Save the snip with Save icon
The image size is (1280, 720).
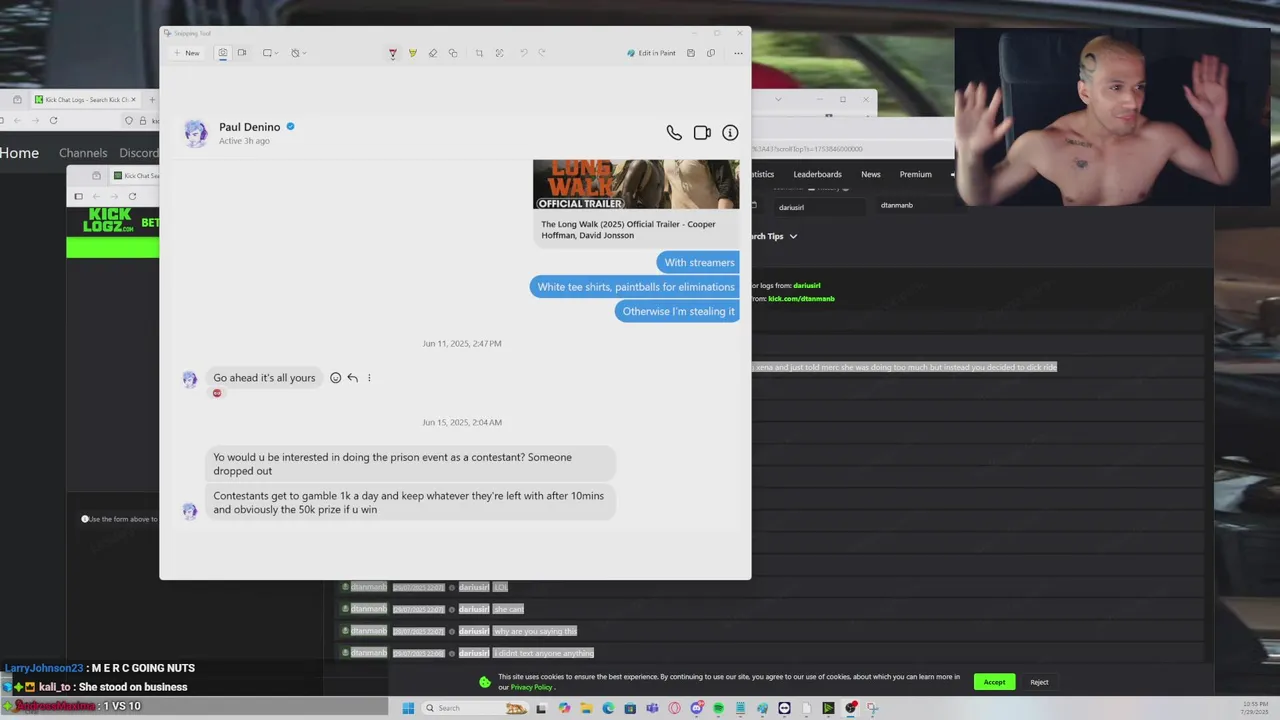690,53
